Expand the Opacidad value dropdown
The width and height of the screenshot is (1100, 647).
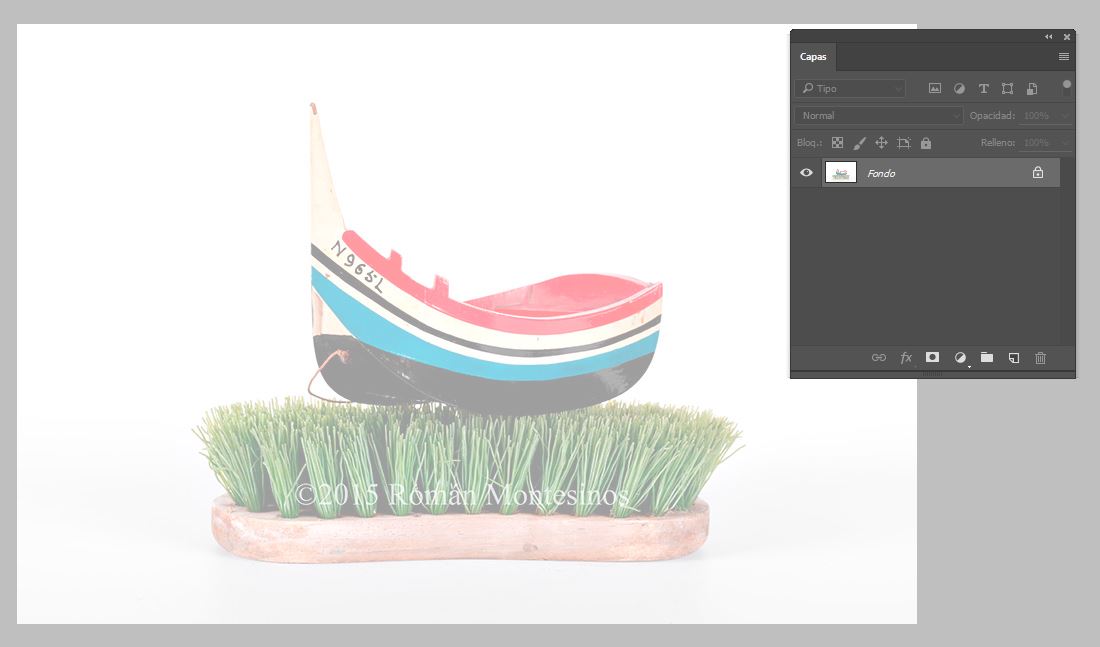tap(1065, 116)
